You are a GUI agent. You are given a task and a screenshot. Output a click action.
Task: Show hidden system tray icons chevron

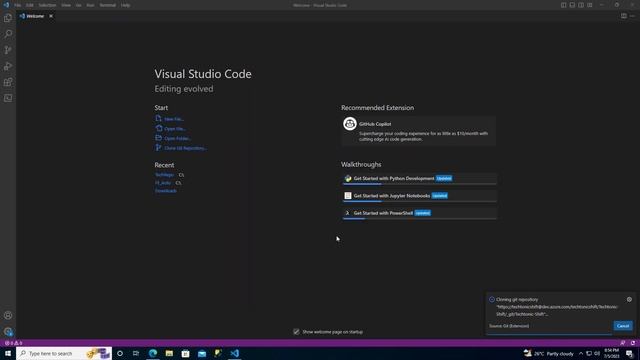[581, 353]
